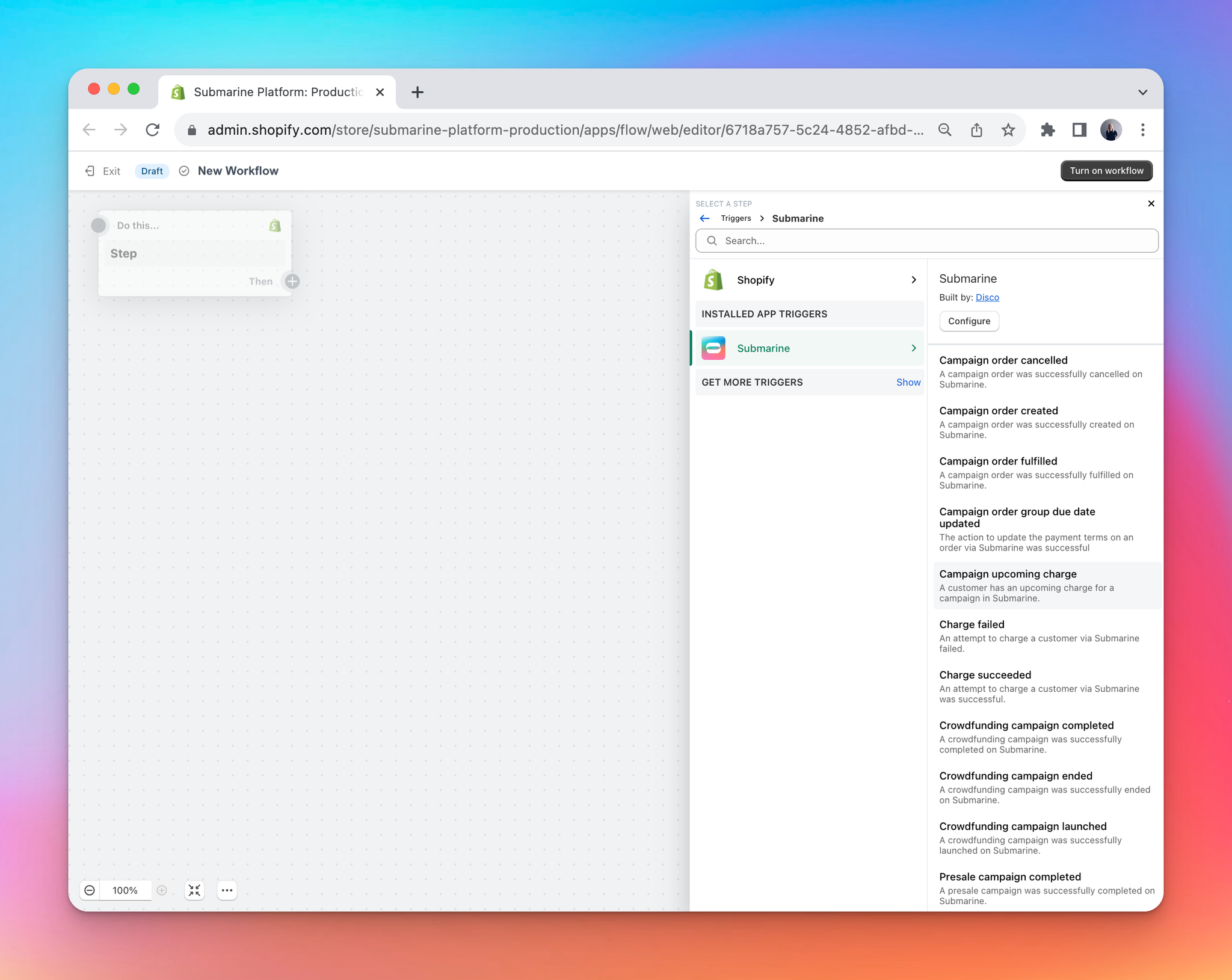Exit the workflow editor
Image resolution: width=1232 pixels, height=980 pixels.
coord(102,171)
